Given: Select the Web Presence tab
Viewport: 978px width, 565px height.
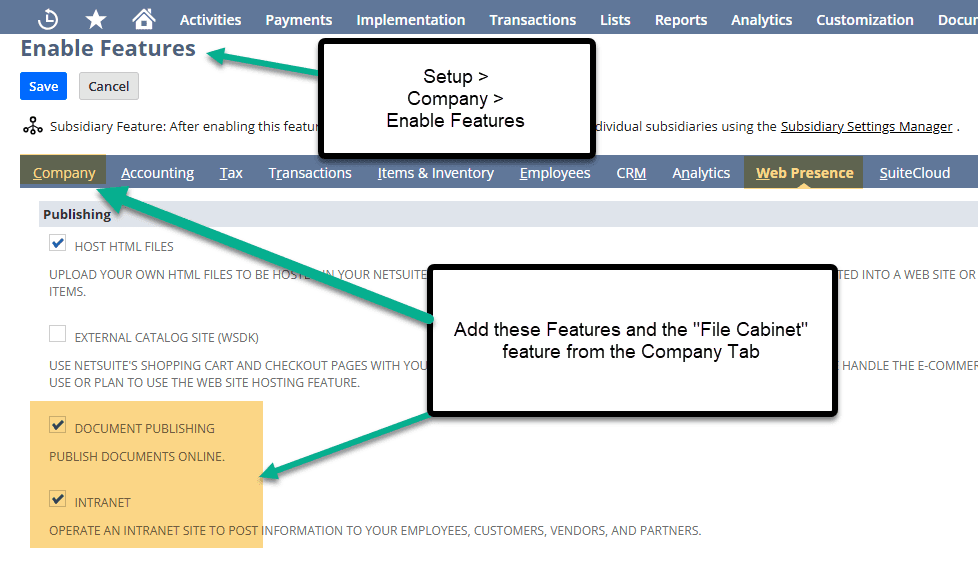Looking at the screenshot, I should point(804,172).
